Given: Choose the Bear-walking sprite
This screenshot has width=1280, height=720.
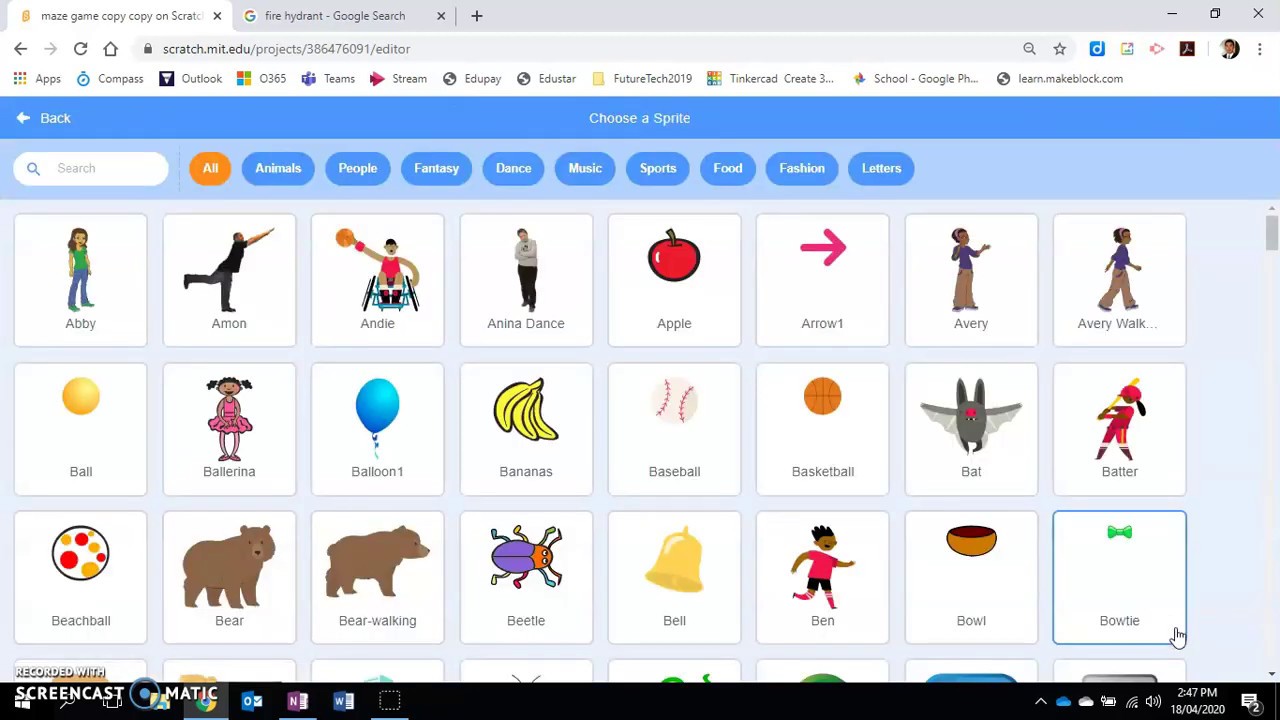Looking at the screenshot, I should point(377,577).
